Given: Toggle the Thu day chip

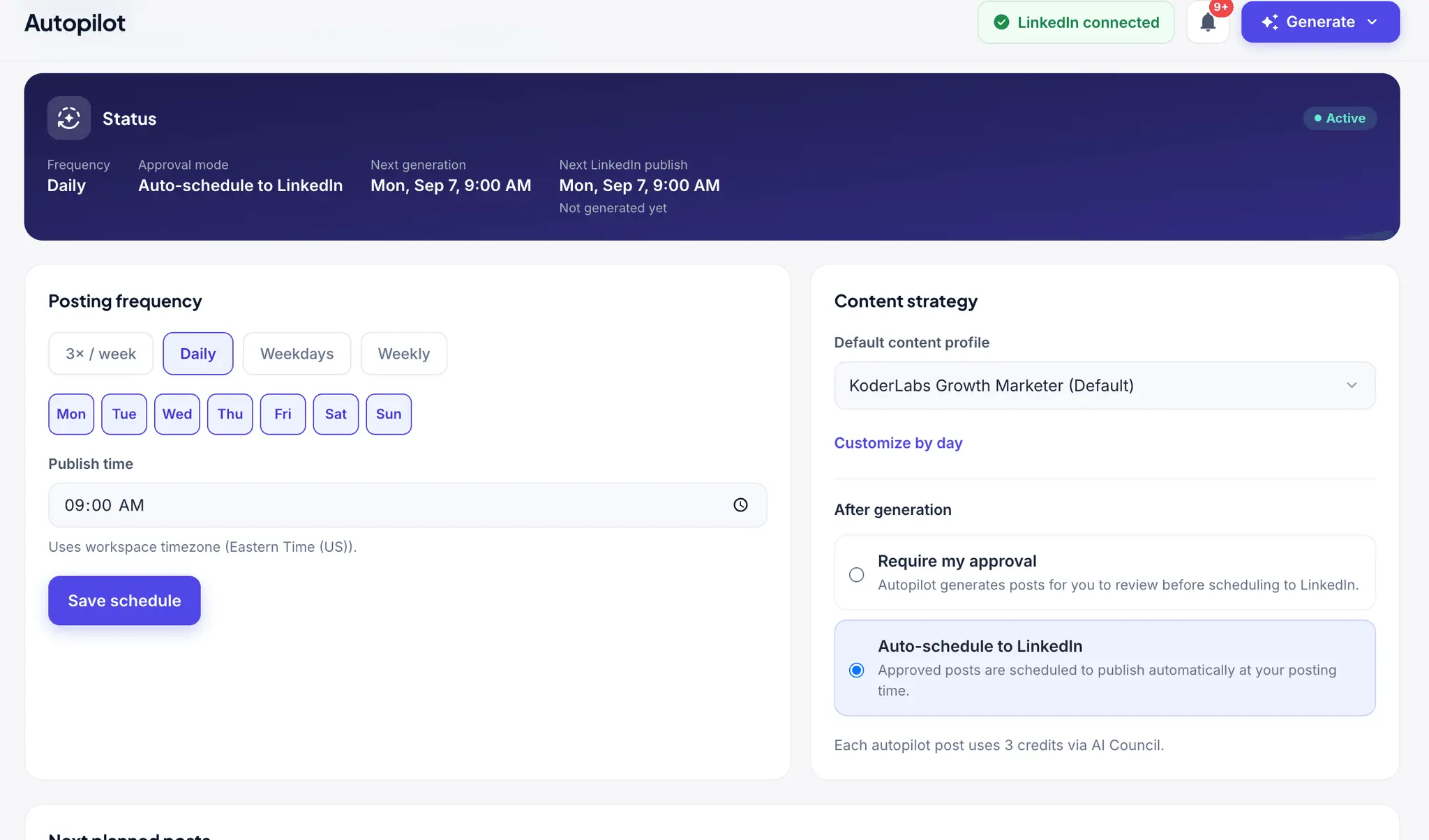Looking at the screenshot, I should tap(230, 414).
